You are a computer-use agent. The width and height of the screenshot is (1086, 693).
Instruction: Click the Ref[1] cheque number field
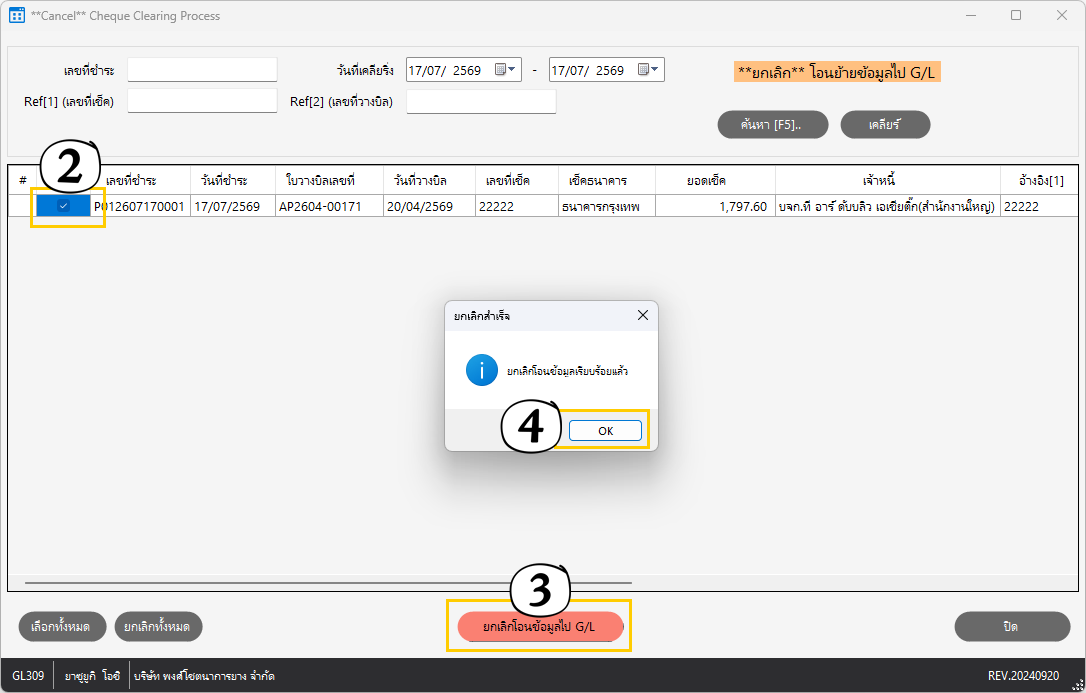tap(202, 101)
